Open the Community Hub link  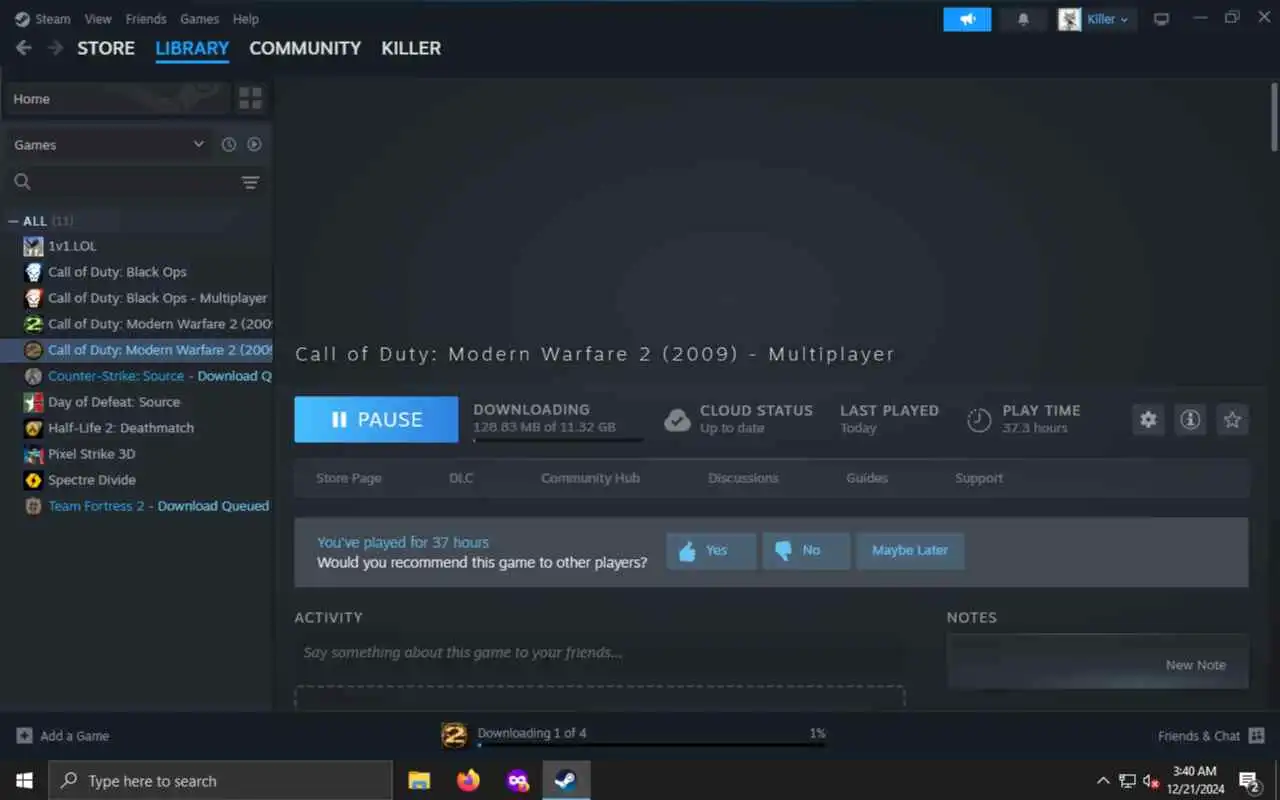point(590,478)
